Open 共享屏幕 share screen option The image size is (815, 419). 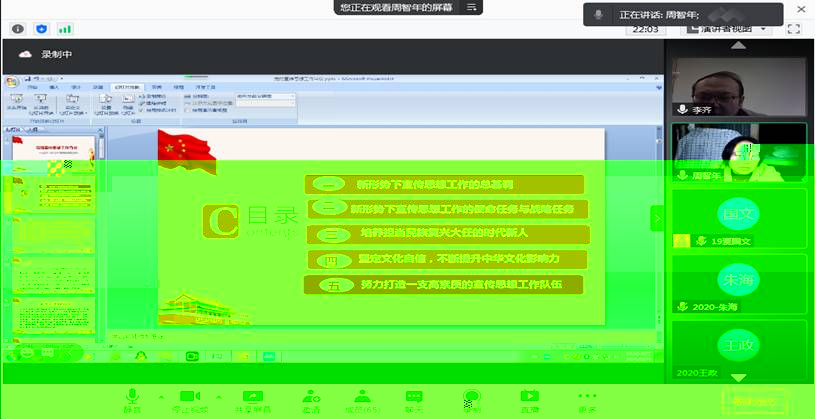[253, 401]
